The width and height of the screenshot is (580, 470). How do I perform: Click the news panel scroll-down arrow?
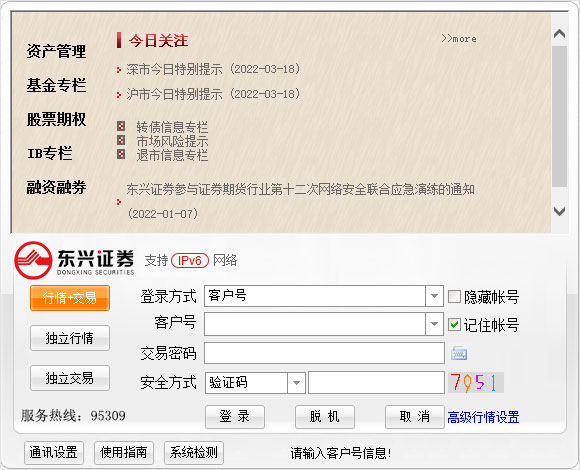tap(559, 211)
